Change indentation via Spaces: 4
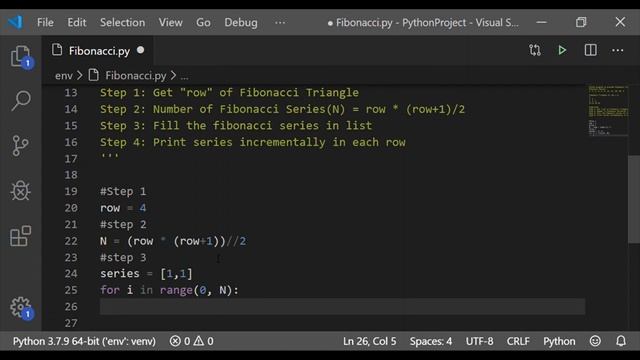The width and height of the screenshot is (640, 360). [x=431, y=341]
